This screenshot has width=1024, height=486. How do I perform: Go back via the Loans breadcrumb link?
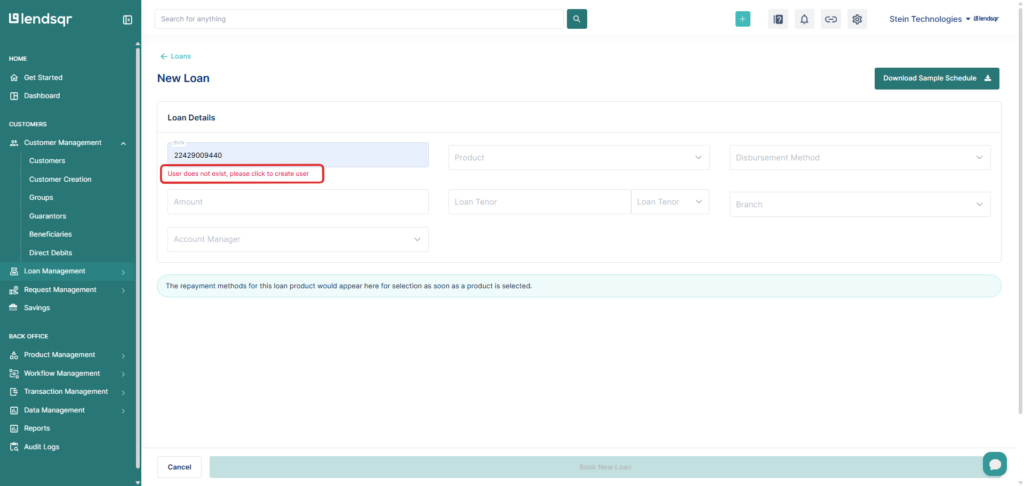tap(176, 57)
